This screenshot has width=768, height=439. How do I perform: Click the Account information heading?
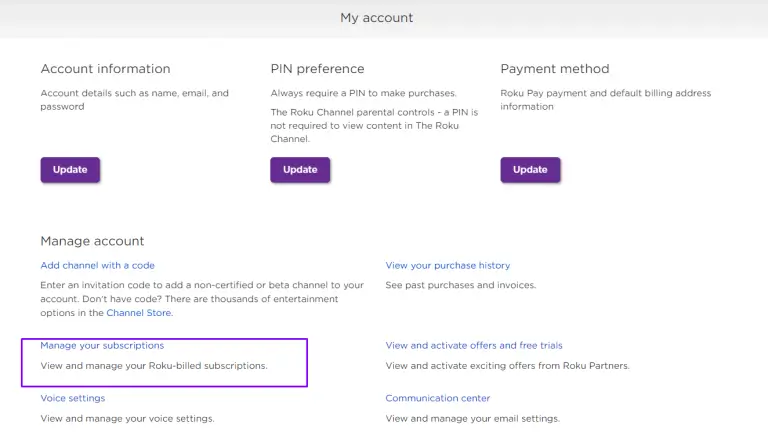click(x=105, y=69)
